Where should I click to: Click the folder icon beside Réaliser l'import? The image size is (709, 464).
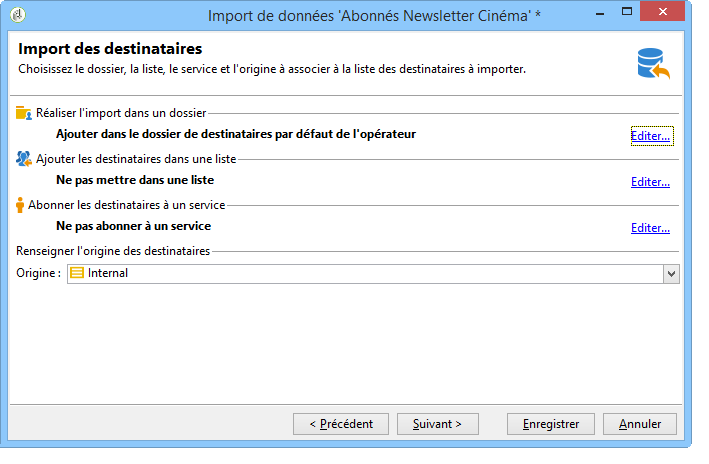[24, 113]
